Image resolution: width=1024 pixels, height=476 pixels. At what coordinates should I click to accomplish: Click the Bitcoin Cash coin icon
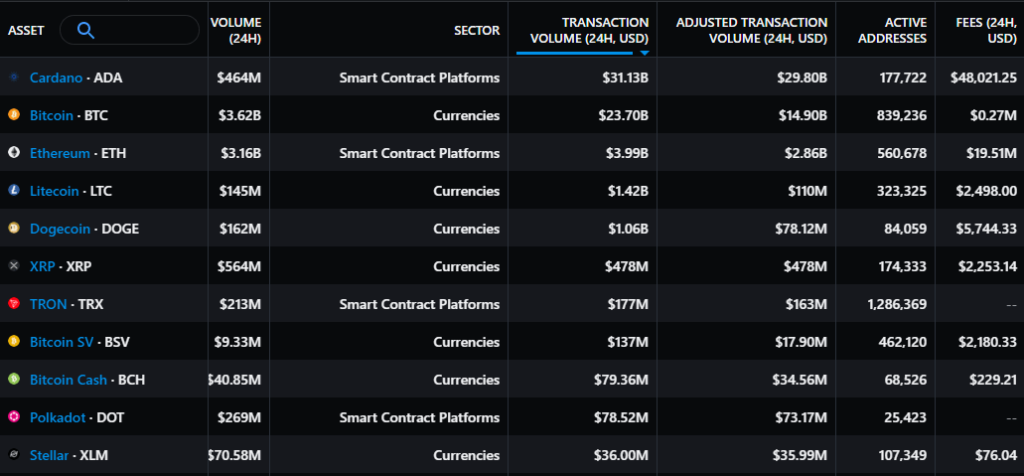click(14, 379)
